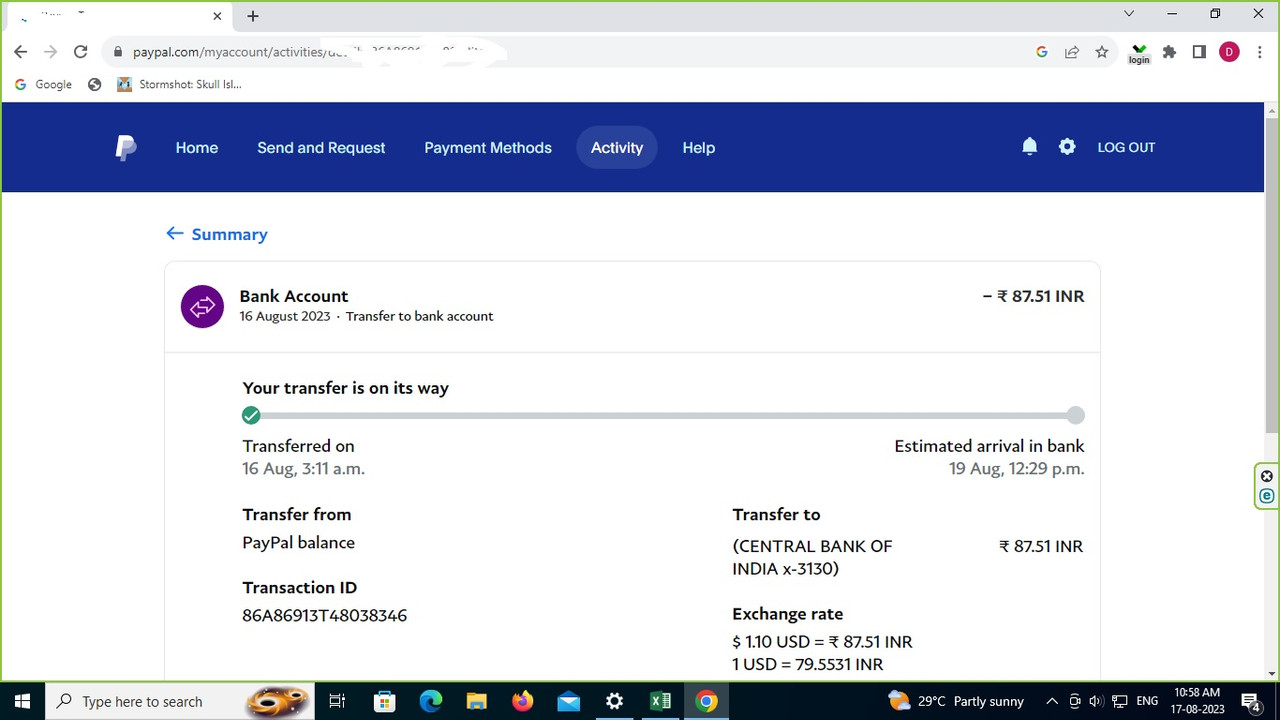
Task: Click the grey estimated arrival marker
Action: (x=1075, y=415)
